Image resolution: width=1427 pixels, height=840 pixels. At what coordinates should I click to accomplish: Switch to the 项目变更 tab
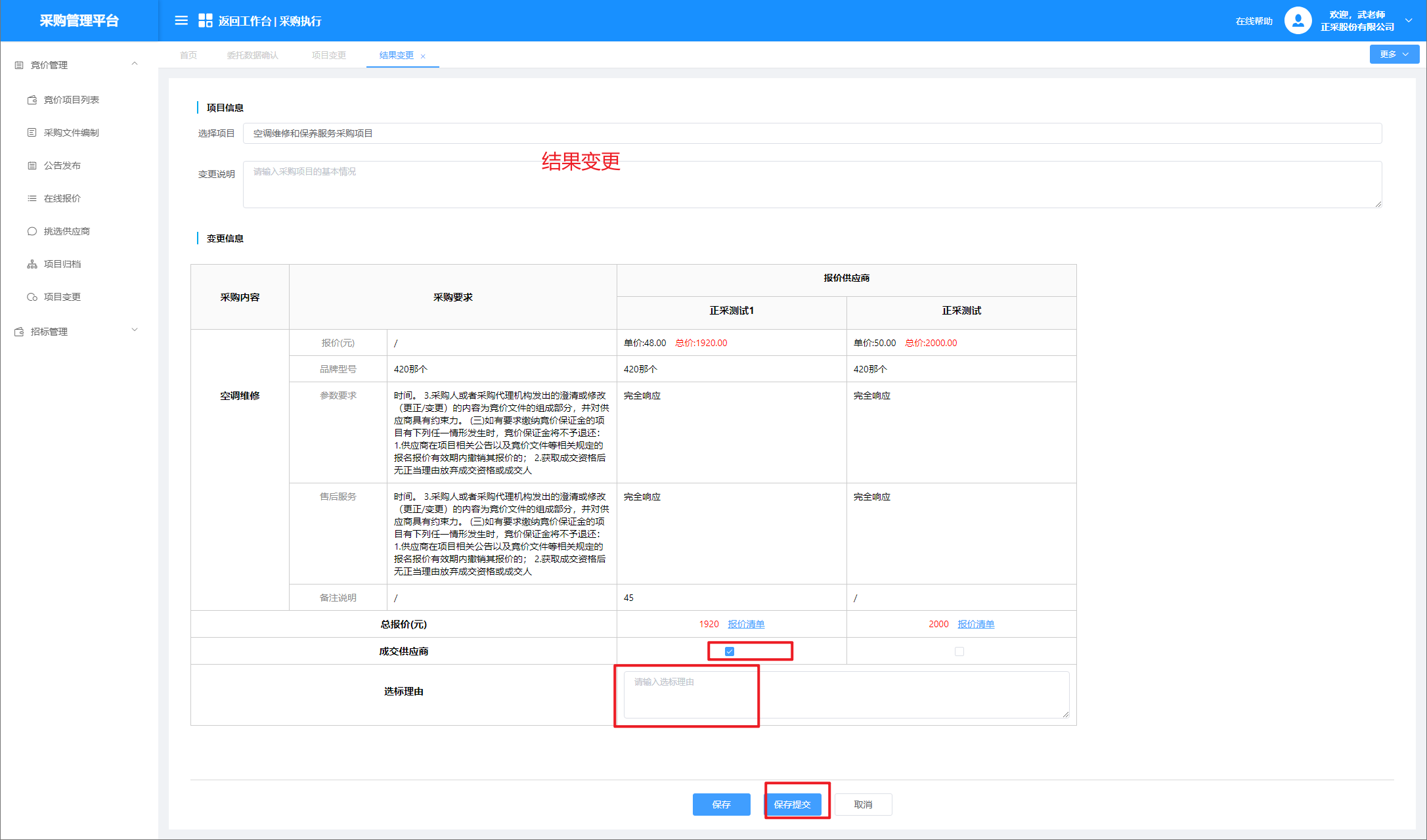328,55
